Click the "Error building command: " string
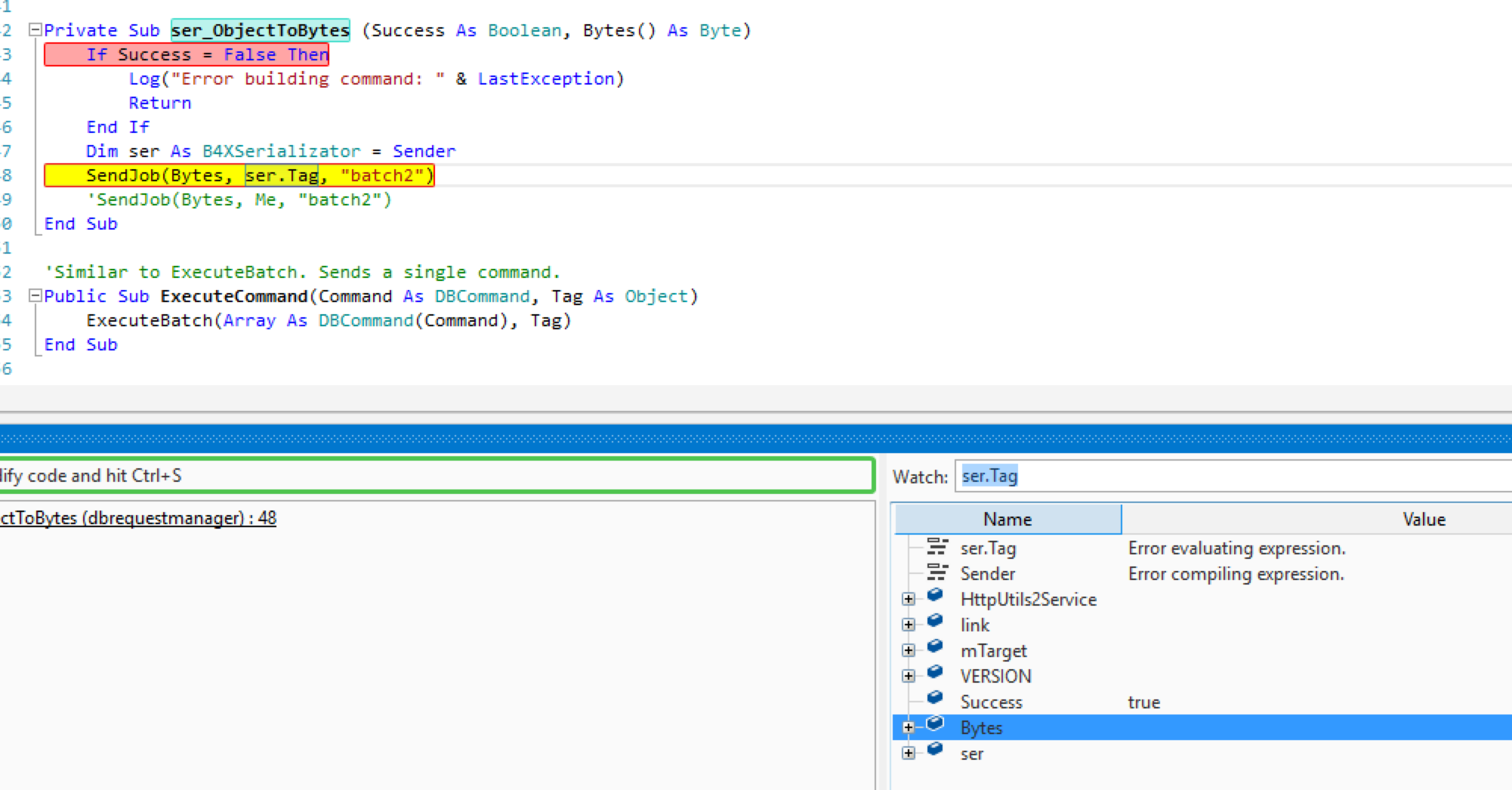 coord(307,79)
